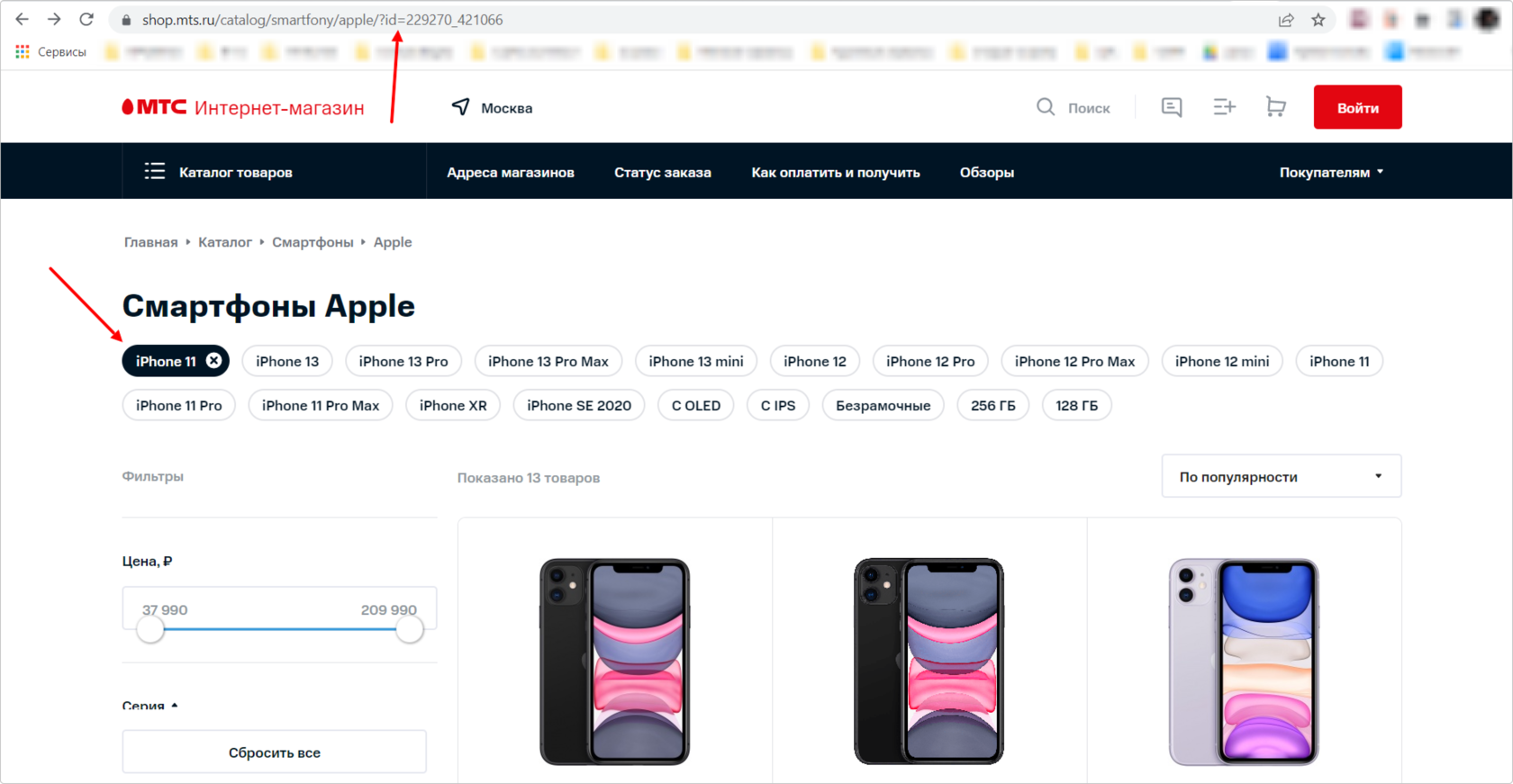Screen dimensions: 1513x784
Task: Select the 128 ГБ chip
Action: [x=1077, y=405]
